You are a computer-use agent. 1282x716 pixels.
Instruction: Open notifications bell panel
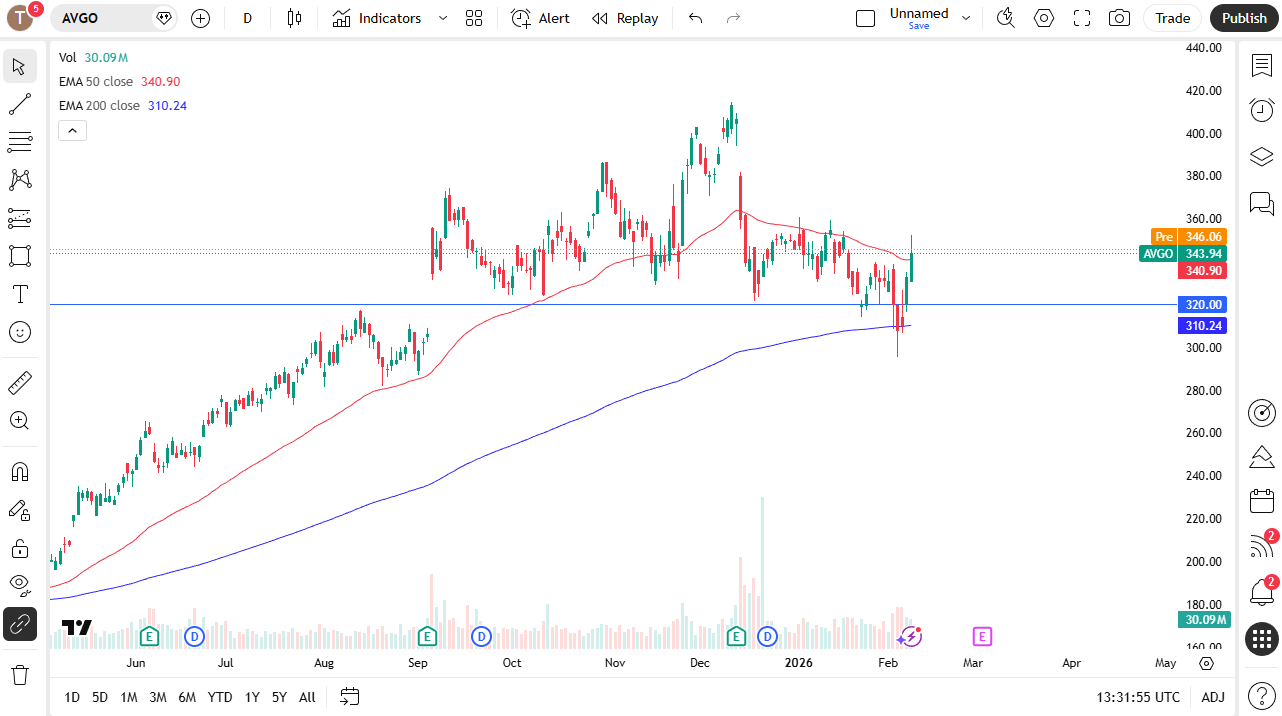(1262, 592)
